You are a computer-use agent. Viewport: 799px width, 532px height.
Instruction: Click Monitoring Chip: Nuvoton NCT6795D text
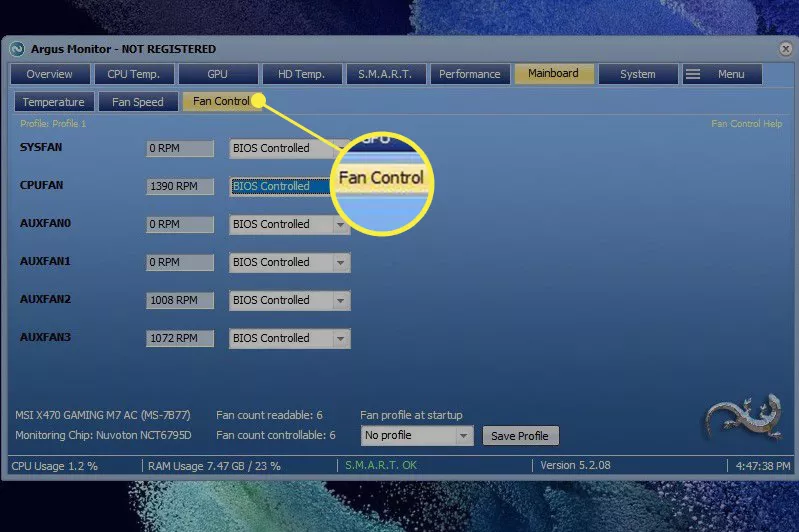(x=103, y=435)
